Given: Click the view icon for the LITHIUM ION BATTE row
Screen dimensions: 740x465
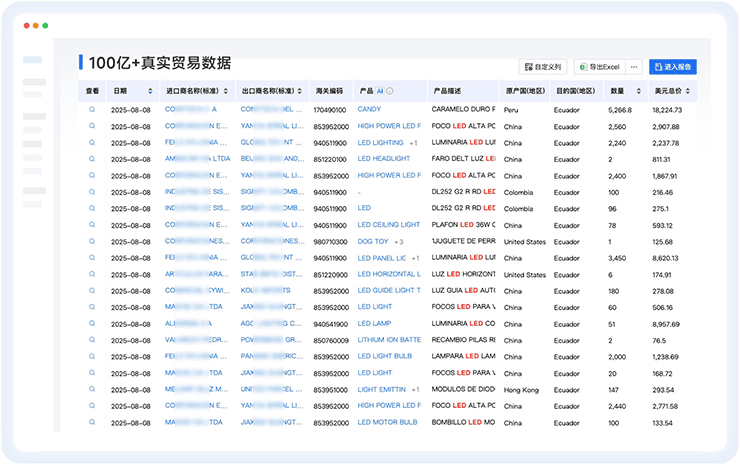Looking at the screenshot, I should click(x=92, y=340).
